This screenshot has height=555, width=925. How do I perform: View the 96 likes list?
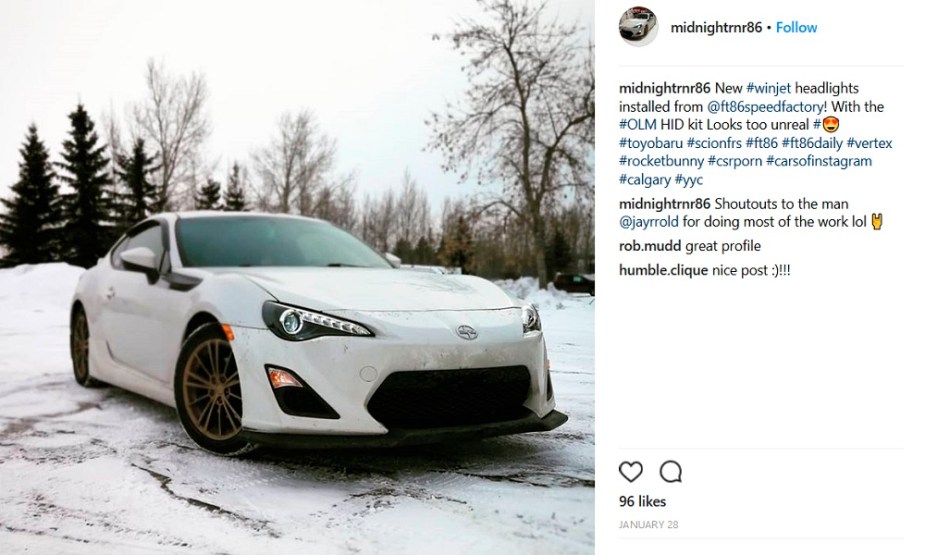(642, 501)
